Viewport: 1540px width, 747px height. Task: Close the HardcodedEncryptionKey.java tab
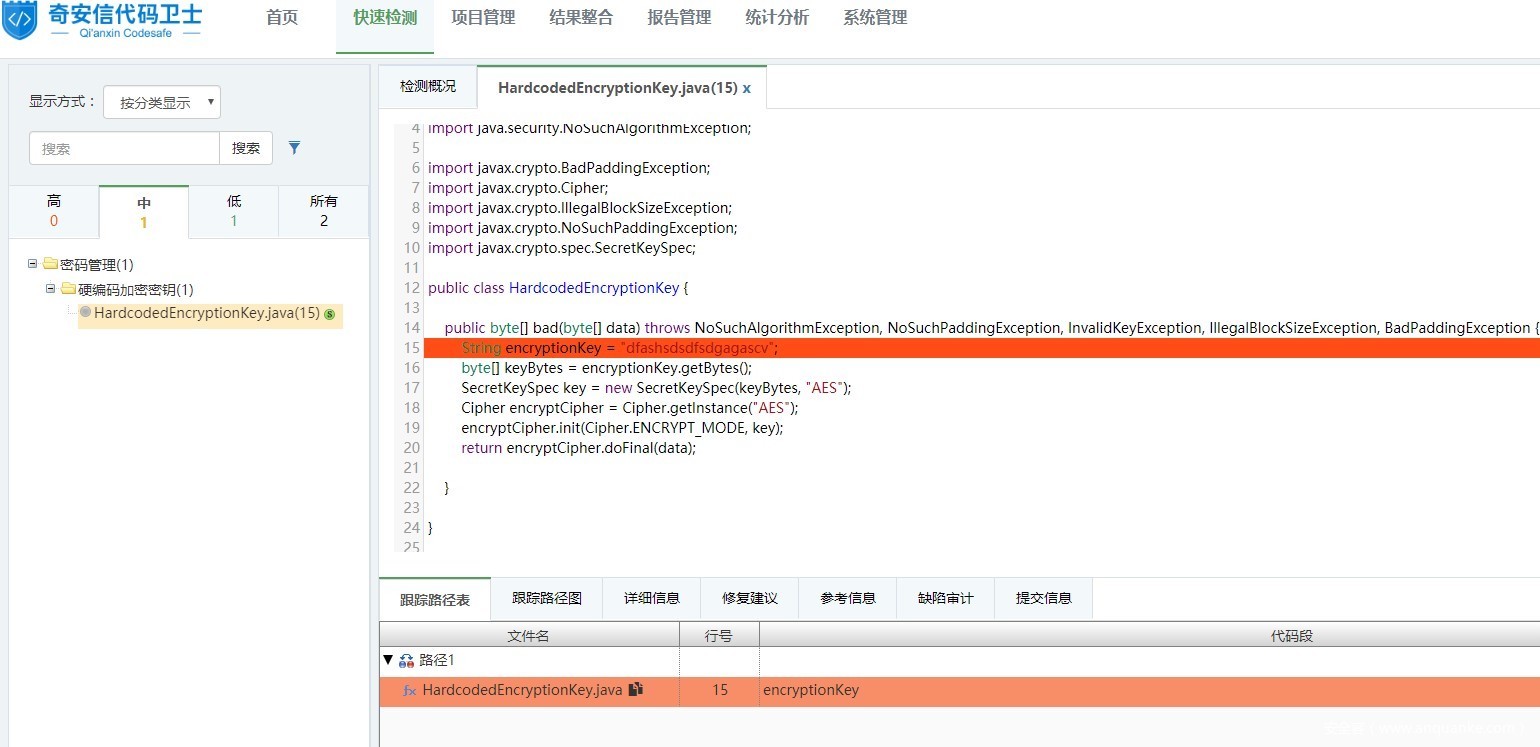(746, 88)
